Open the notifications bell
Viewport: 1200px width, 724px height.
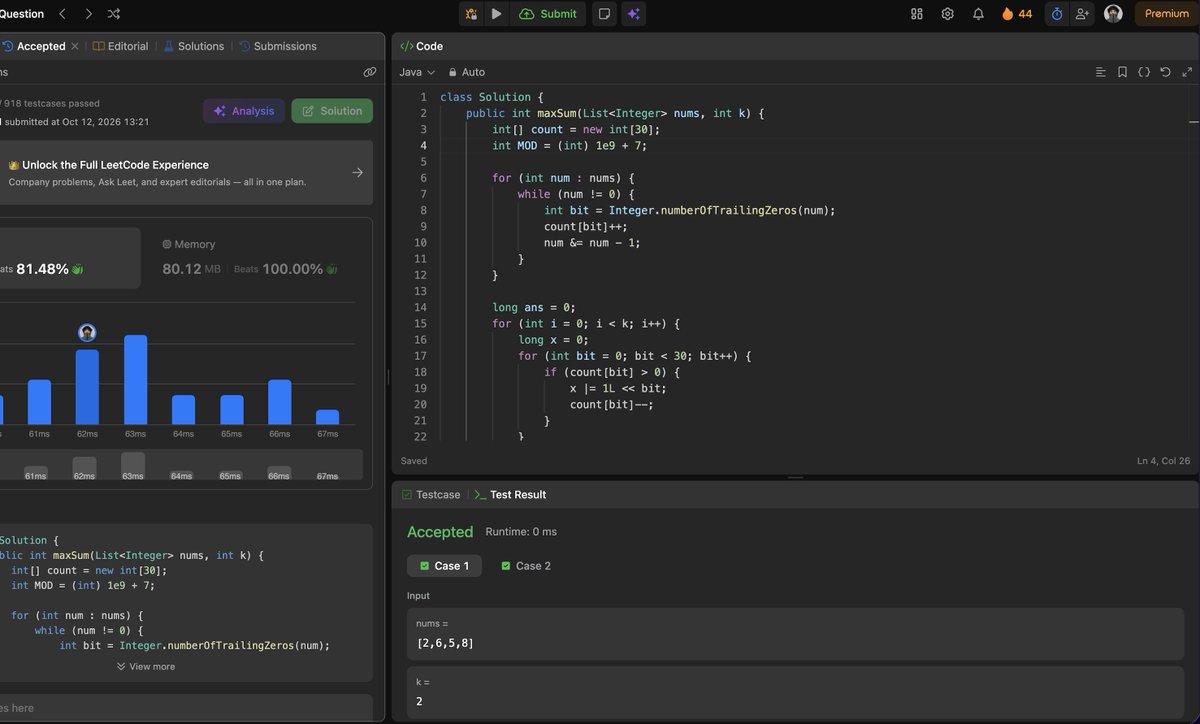click(979, 14)
